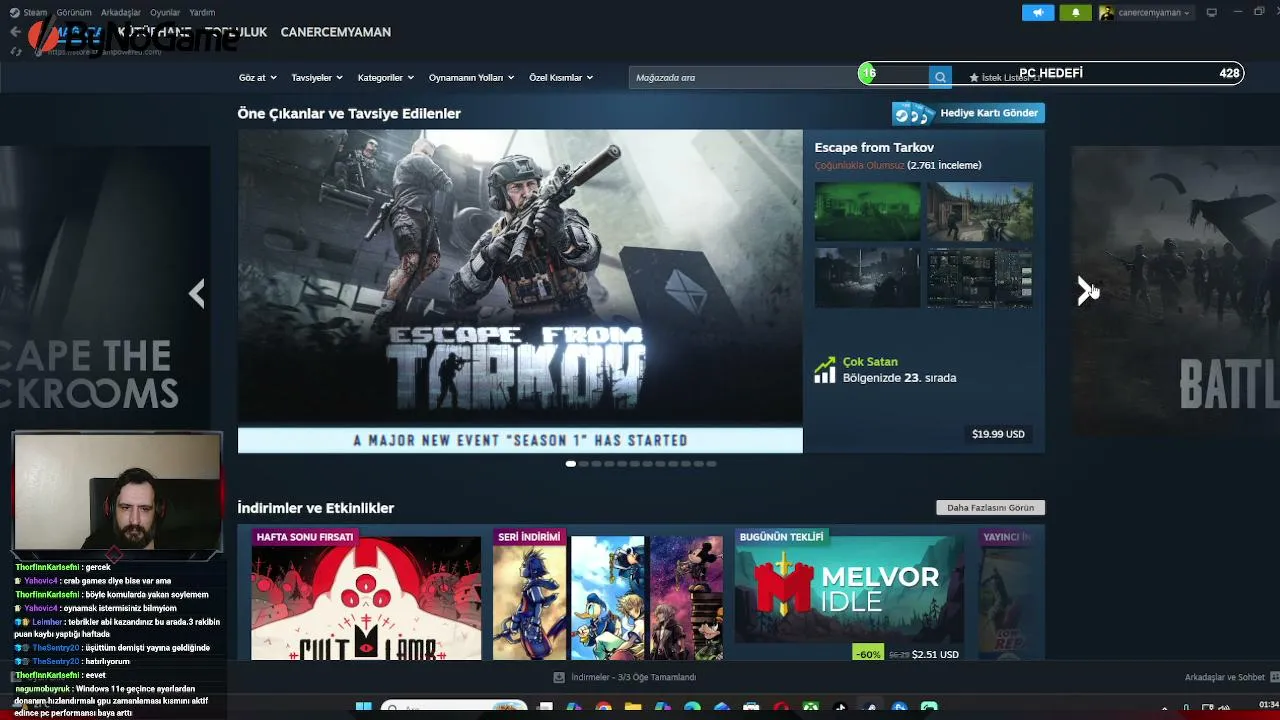Open the downloads icon in bottom bar
Screen dimensions: 1280x720
pyautogui.click(x=559, y=677)
